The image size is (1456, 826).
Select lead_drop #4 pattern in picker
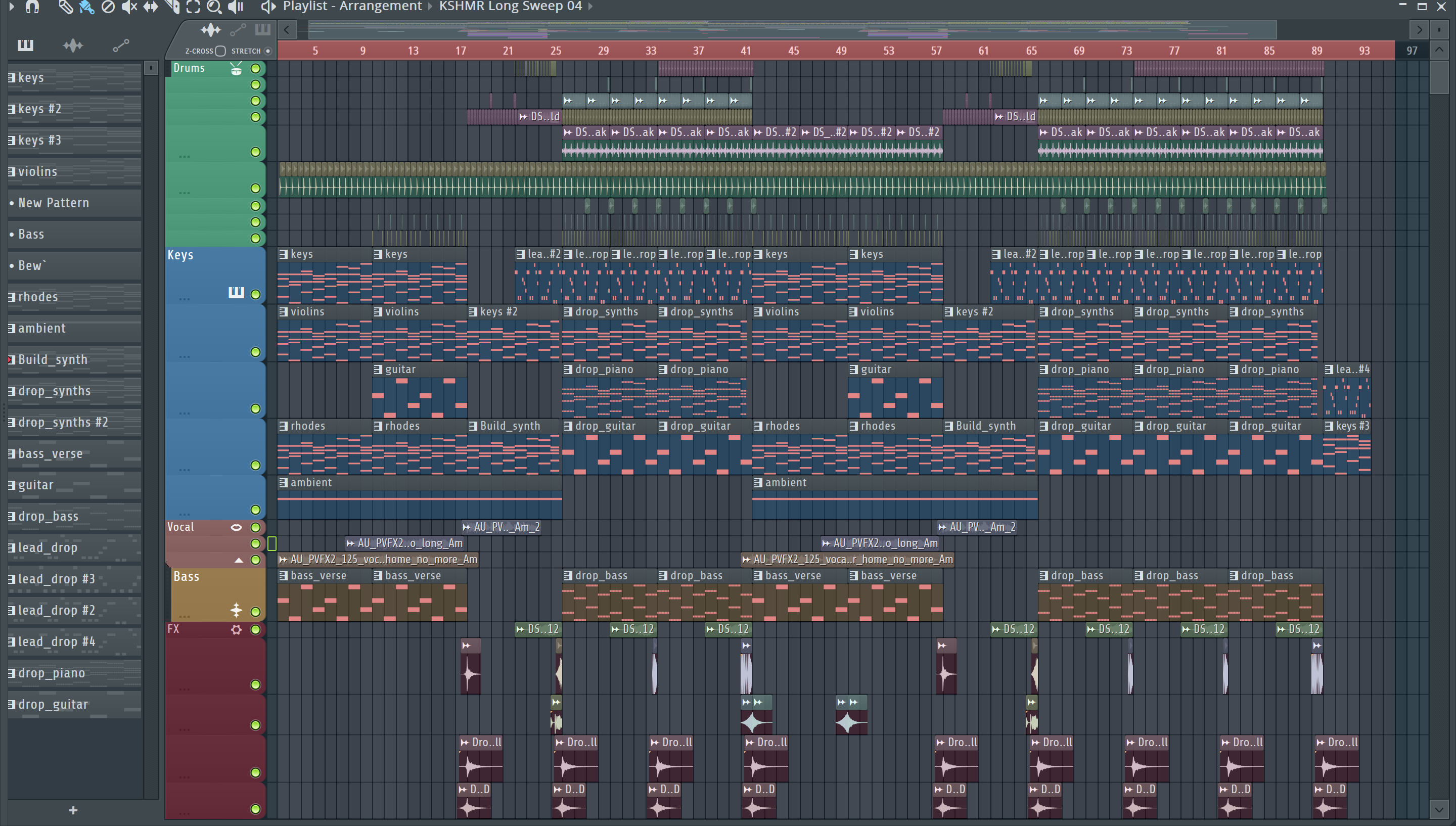click(x=74, y=641)
